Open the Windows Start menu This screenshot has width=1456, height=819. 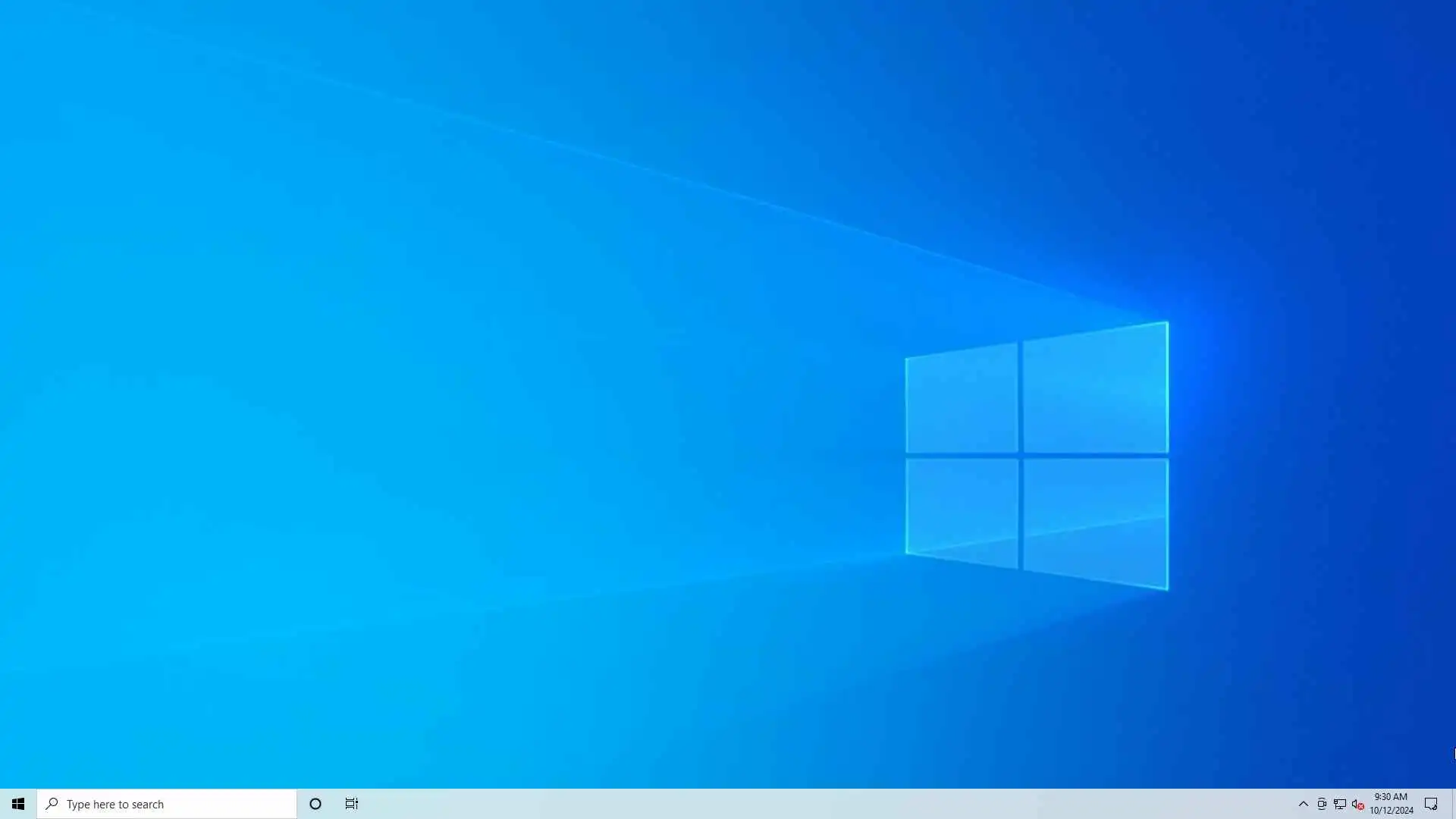tap(18, 804)
